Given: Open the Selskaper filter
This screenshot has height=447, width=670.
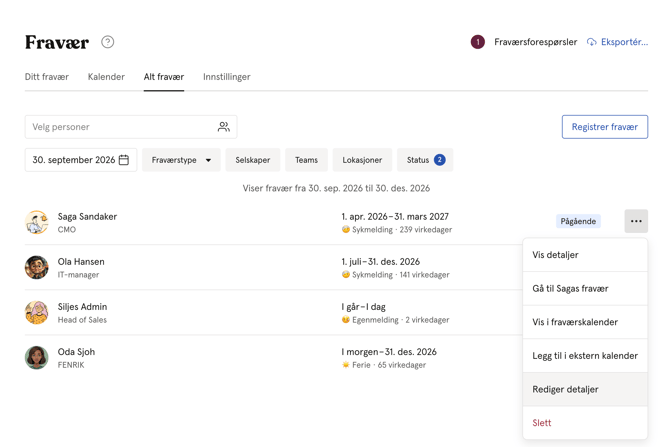Looking at the screenshot, I should [x=253, y=160].
